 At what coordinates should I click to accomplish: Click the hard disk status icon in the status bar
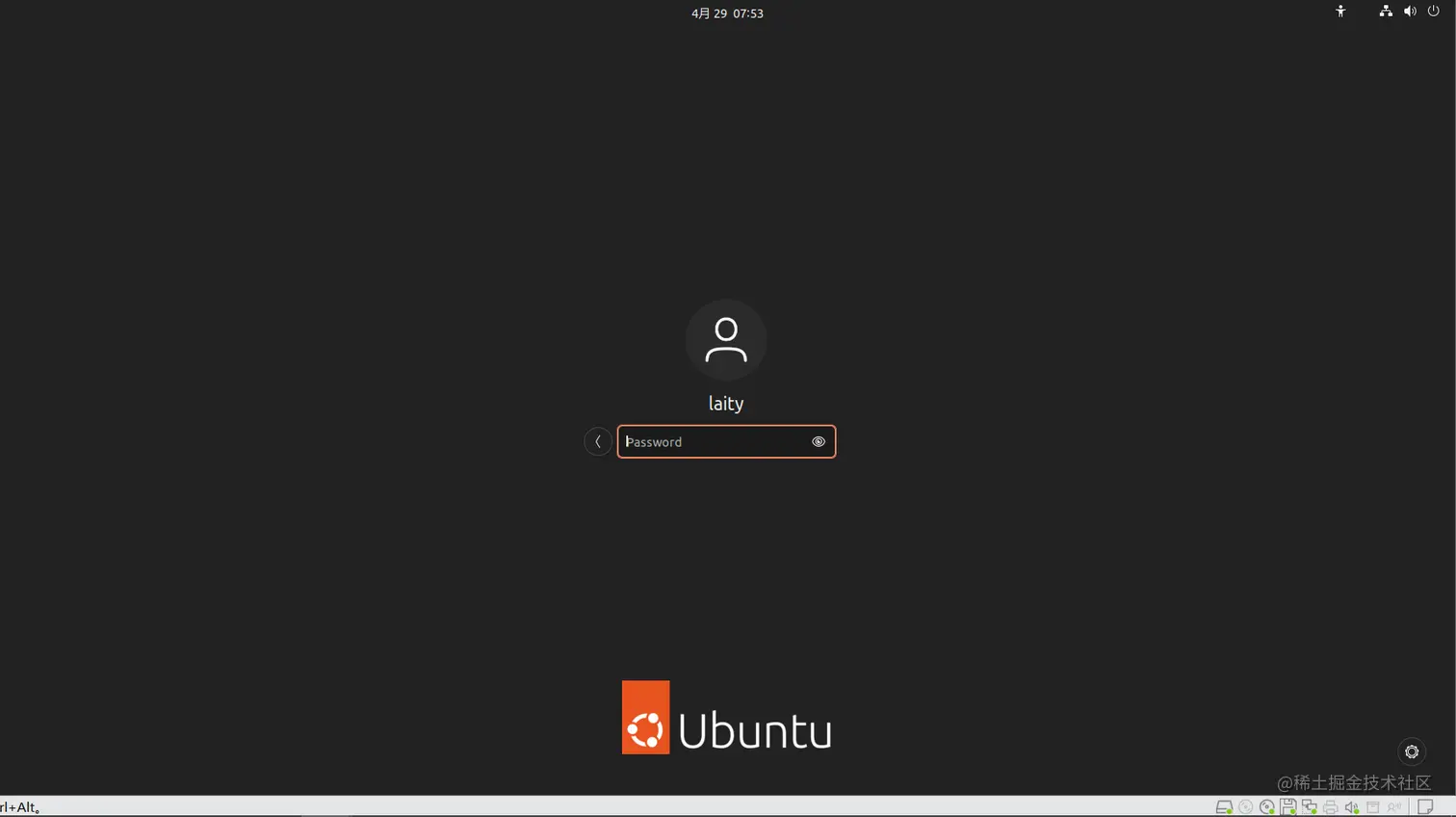click(1225, 806)
